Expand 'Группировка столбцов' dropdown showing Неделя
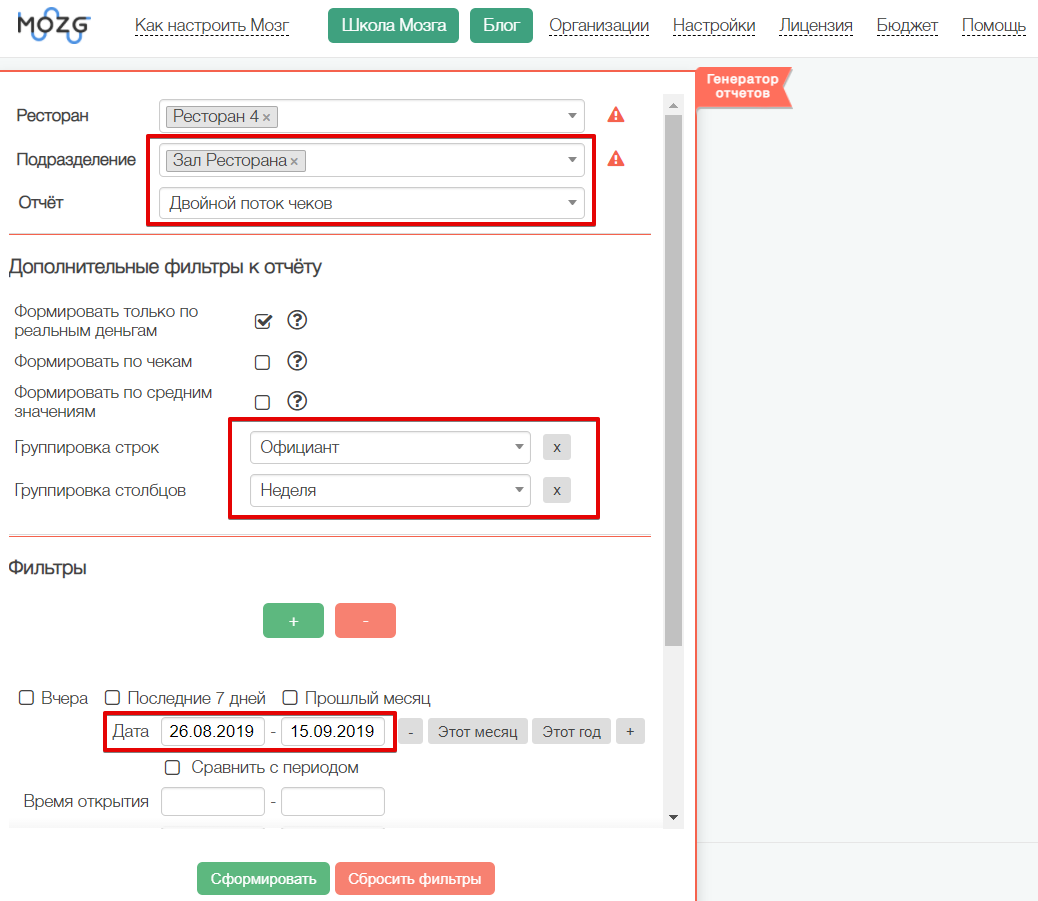This screenshot has width=1038, height=901. 390,490
